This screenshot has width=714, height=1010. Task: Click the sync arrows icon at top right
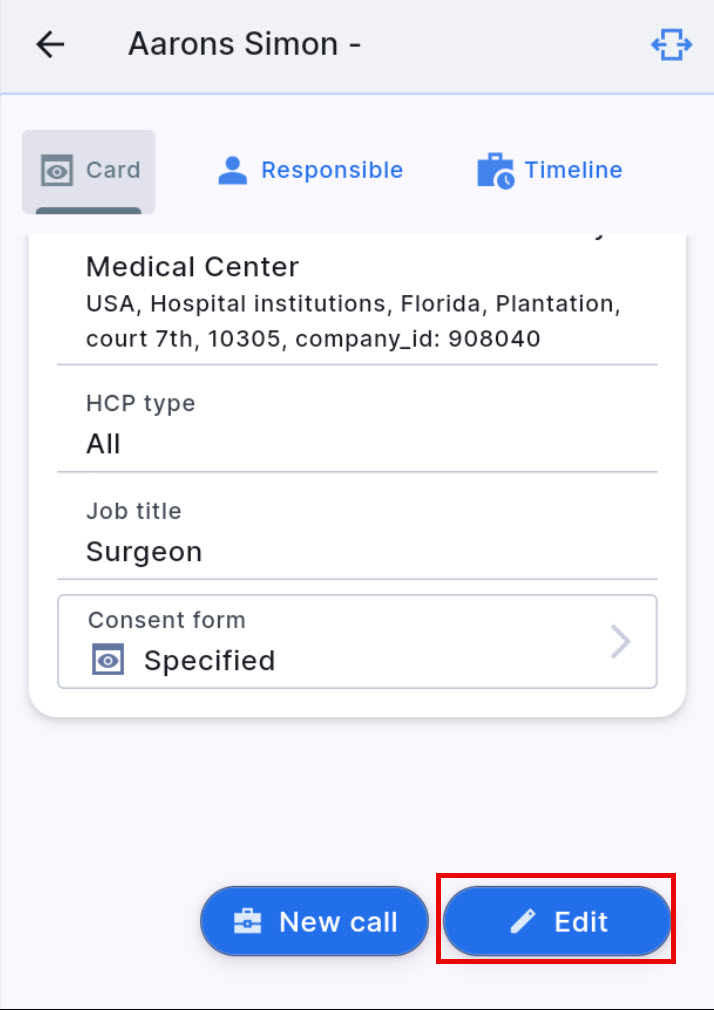[671, 45]
